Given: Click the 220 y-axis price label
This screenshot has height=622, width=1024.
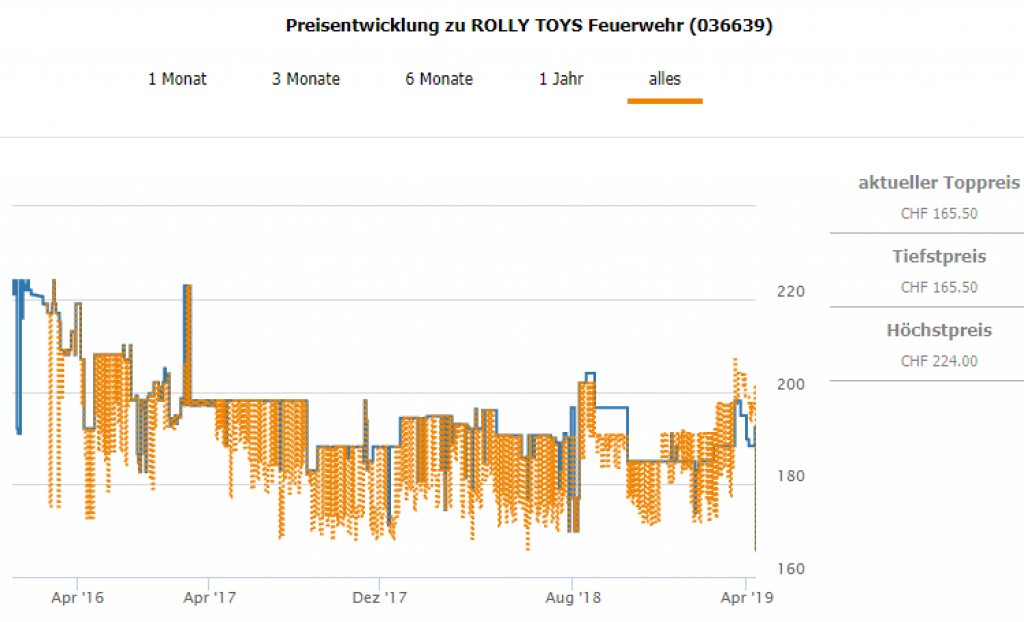Looking at the screenshot, I should coord(790,292).
